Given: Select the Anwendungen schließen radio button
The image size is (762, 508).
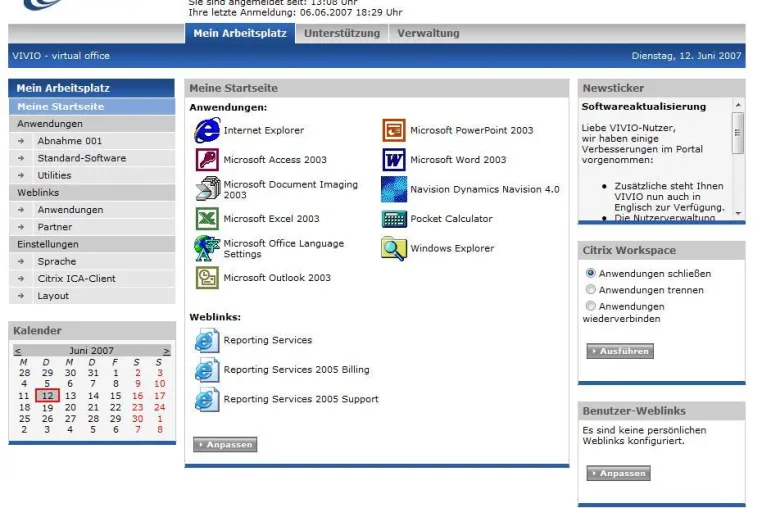Looking at the screenshot, I should 590,273.
